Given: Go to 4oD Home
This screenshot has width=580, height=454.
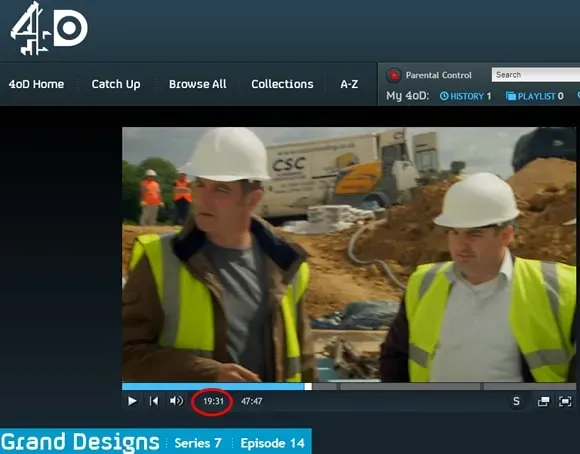Looking at the screenshot, I should click(36, 84).
